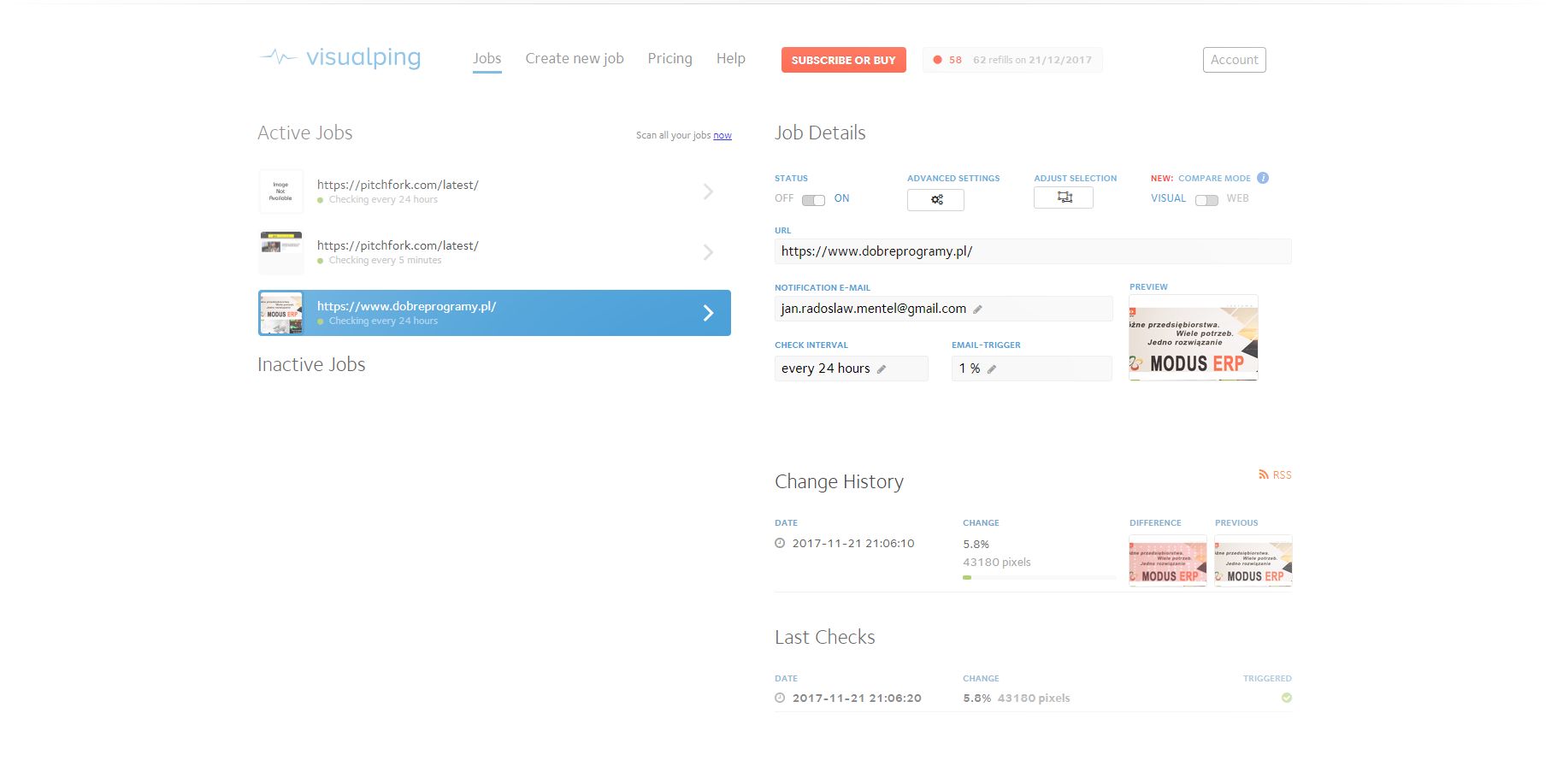Open the Help page

pyautogui.click(x=731, y=58)
